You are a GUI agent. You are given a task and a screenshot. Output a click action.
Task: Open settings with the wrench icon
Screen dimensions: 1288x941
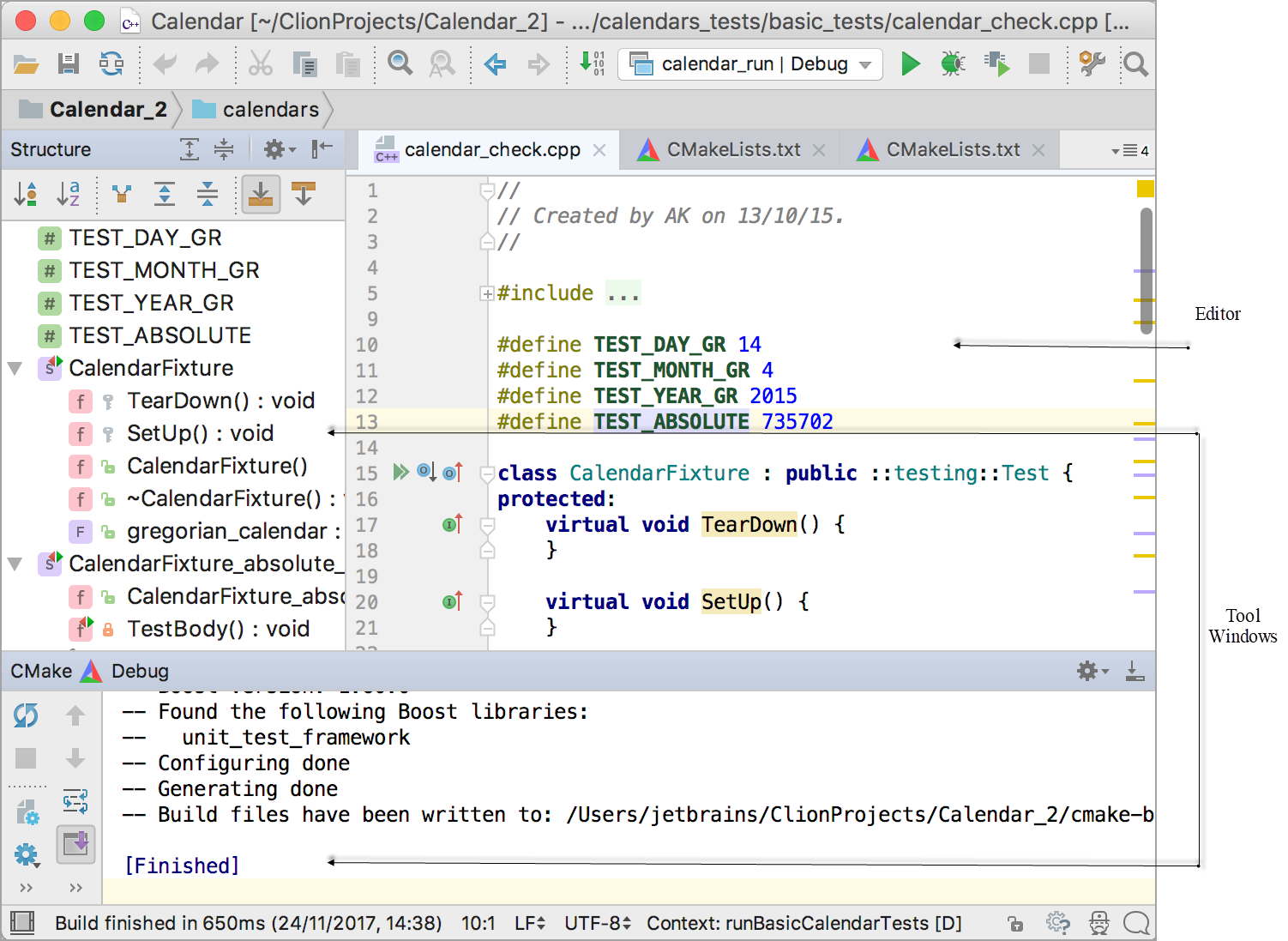1092,64
